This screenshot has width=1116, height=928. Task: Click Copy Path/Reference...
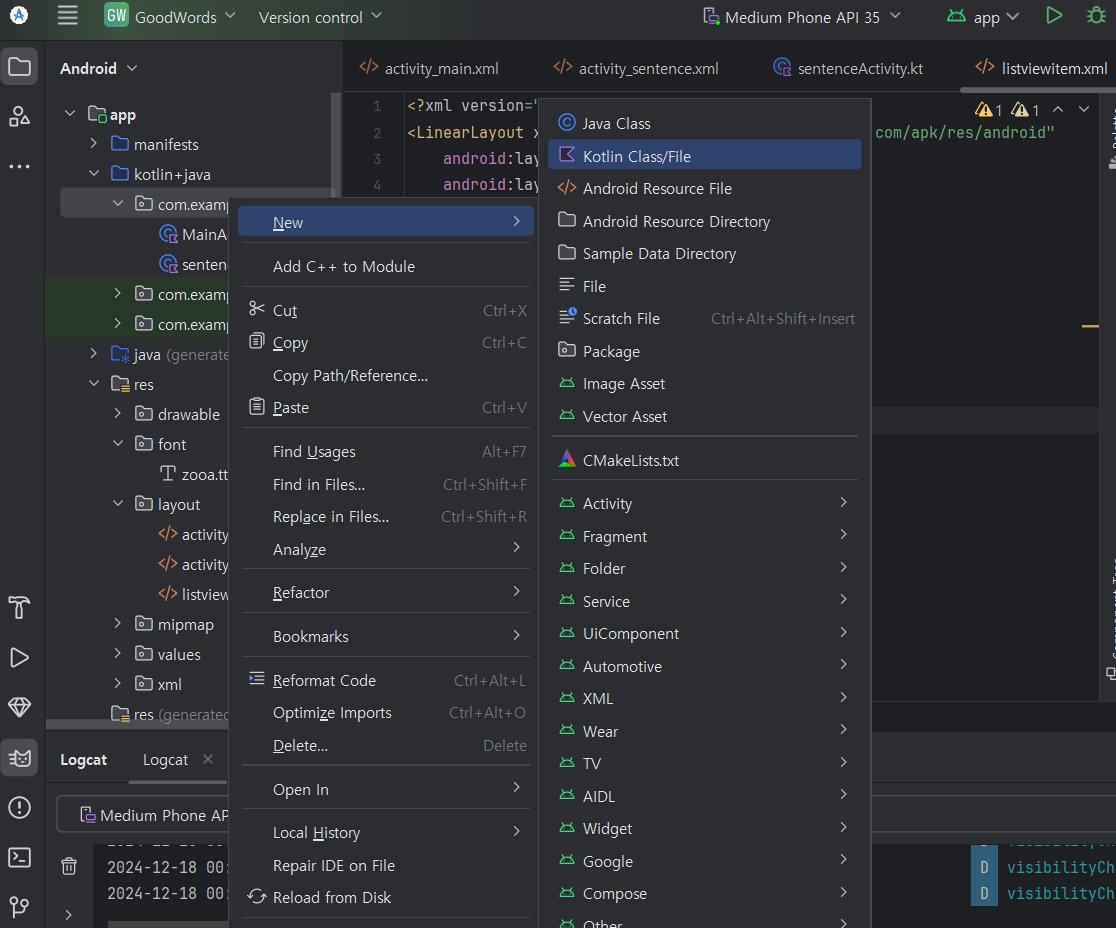(386, 376)
